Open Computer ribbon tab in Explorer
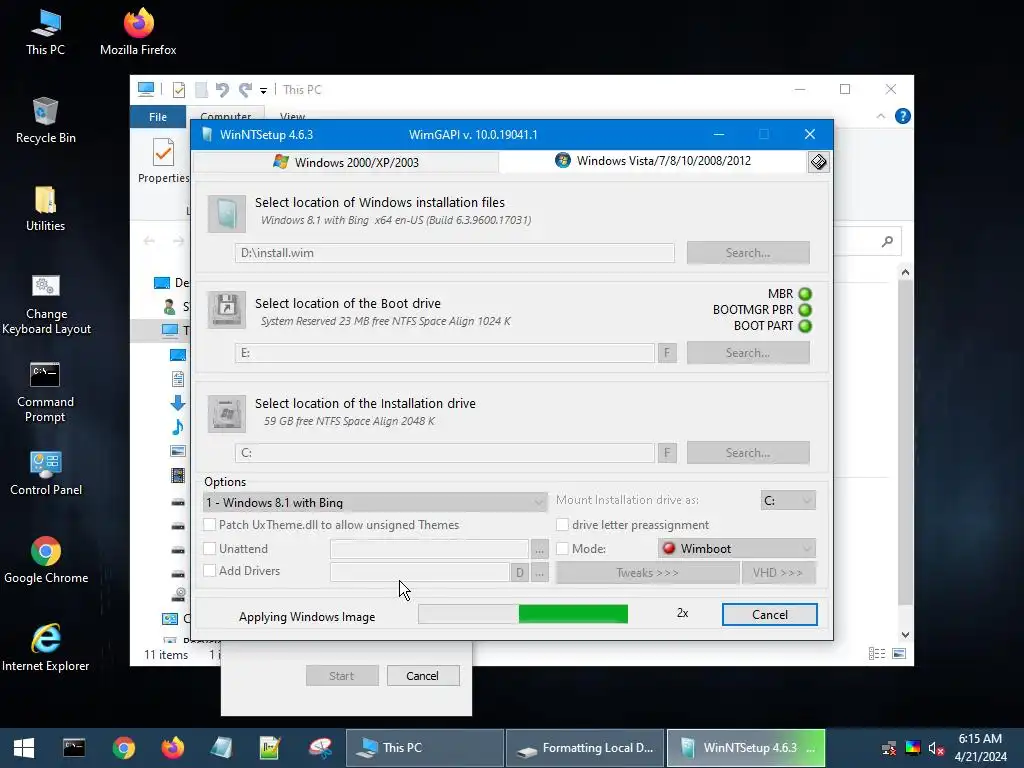The width and height of the screenshot is (1024, 768). [225, 116]
